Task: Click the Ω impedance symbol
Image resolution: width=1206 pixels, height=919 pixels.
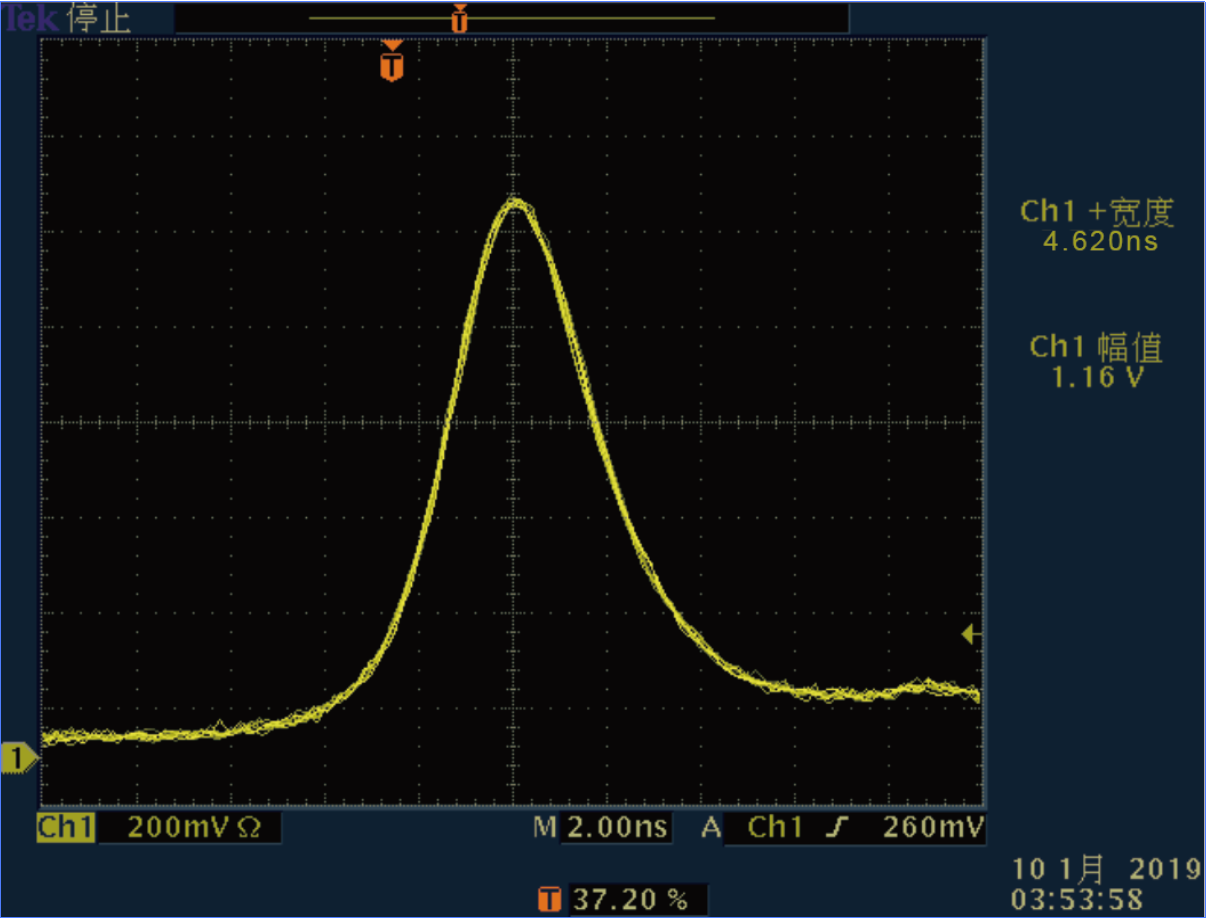Action: click(x=250, y=828)
